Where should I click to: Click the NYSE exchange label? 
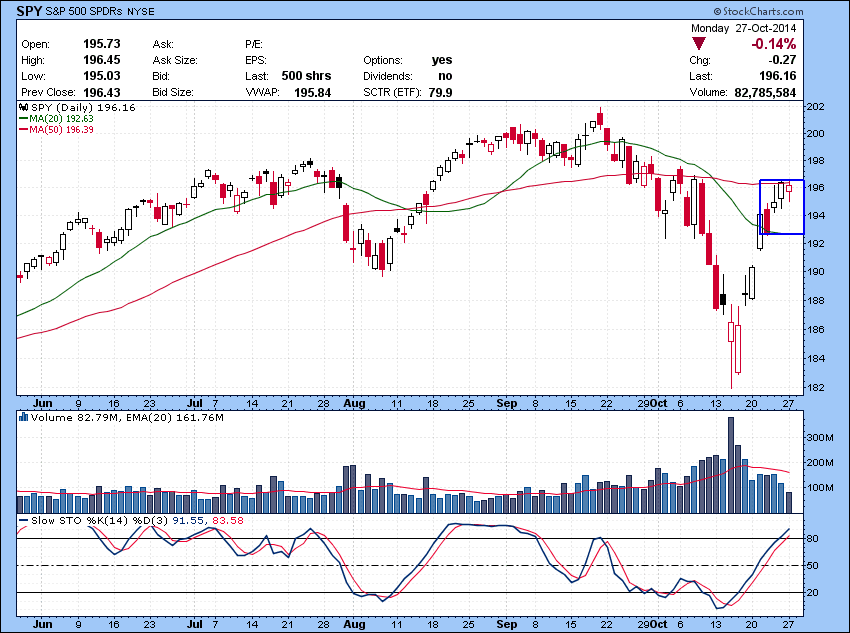(140, 11)
